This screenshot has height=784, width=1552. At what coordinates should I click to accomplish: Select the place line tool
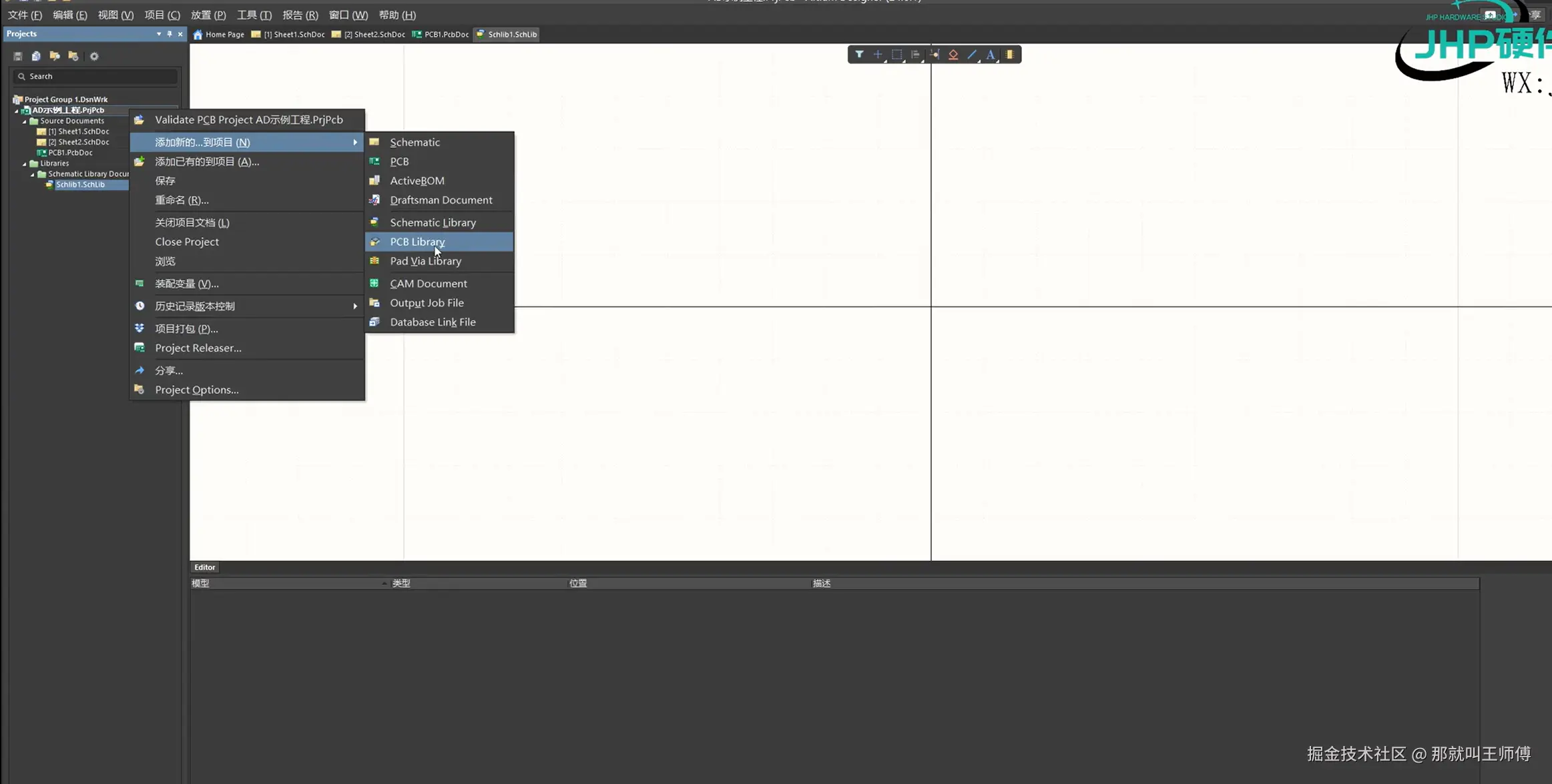coord(972,54)
